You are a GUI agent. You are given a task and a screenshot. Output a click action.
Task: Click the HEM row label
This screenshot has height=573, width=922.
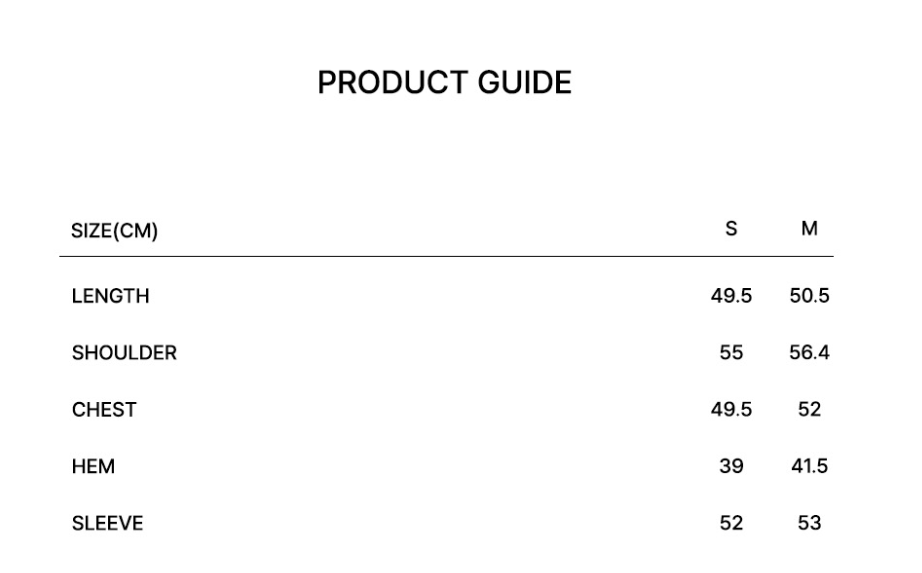pyautogui.click(x=93, y=467)
